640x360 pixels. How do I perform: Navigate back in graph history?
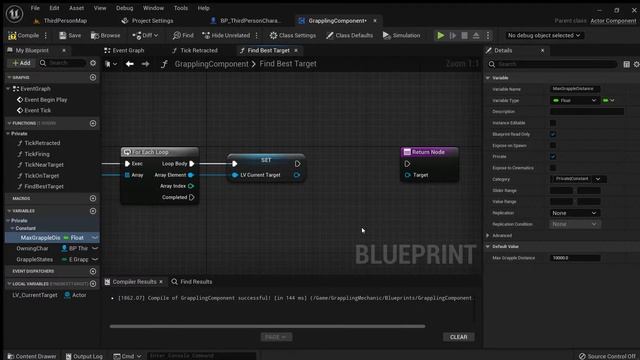coord(129,64)
